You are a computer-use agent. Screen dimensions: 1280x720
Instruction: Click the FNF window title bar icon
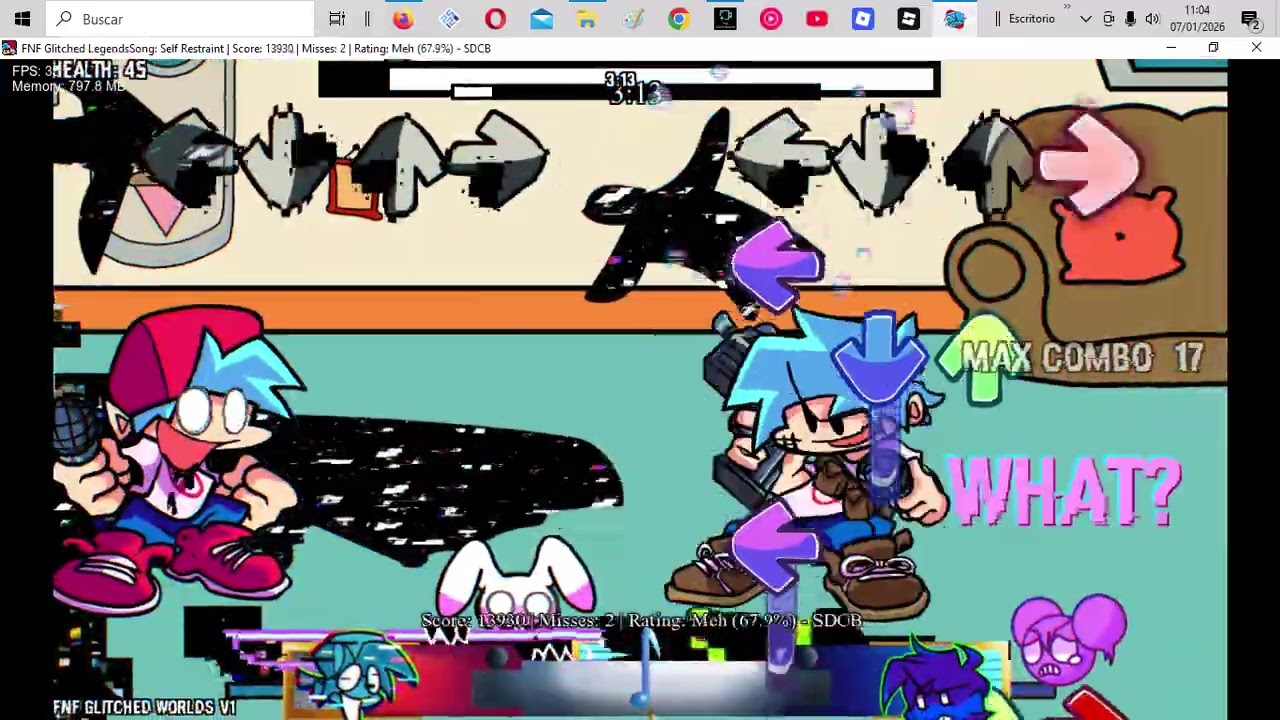tap(9, 48)
